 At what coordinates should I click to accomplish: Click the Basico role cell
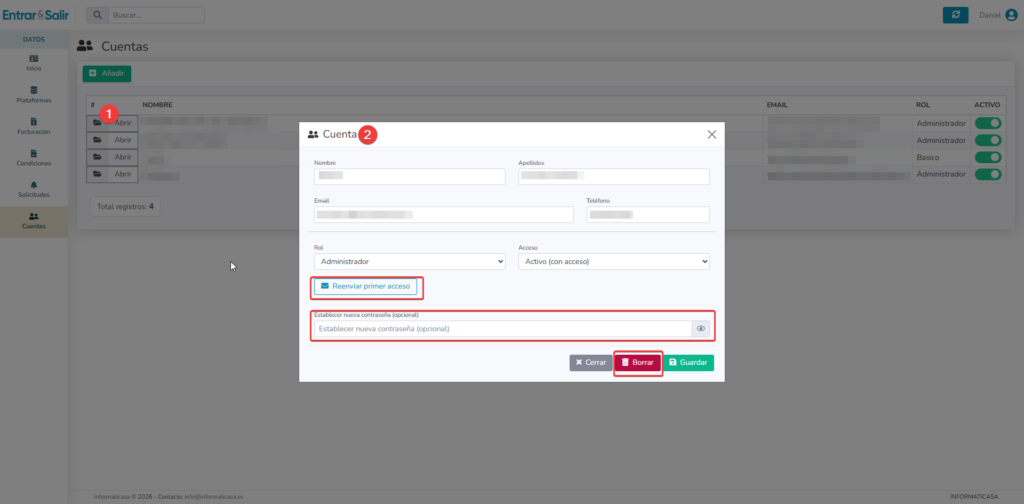(927, 157)
